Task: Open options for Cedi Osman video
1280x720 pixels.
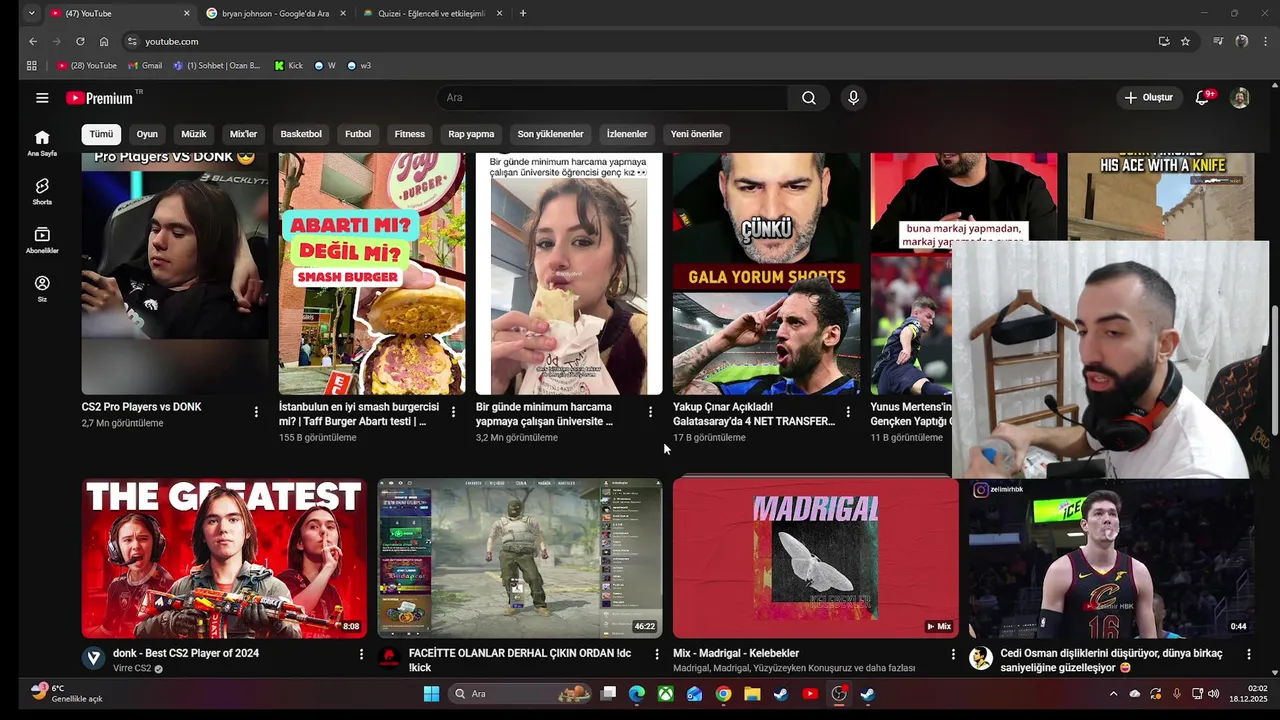Action: tap(1249, 654)
